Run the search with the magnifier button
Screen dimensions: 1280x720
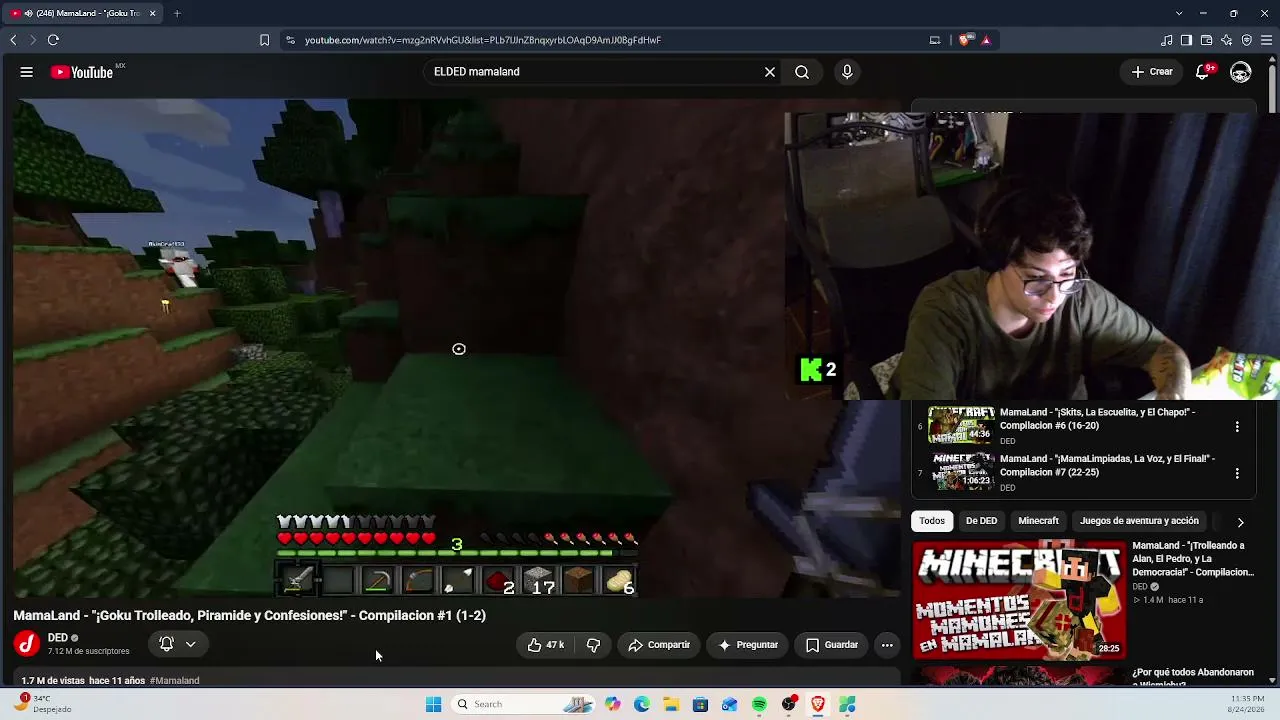point(802,72)
